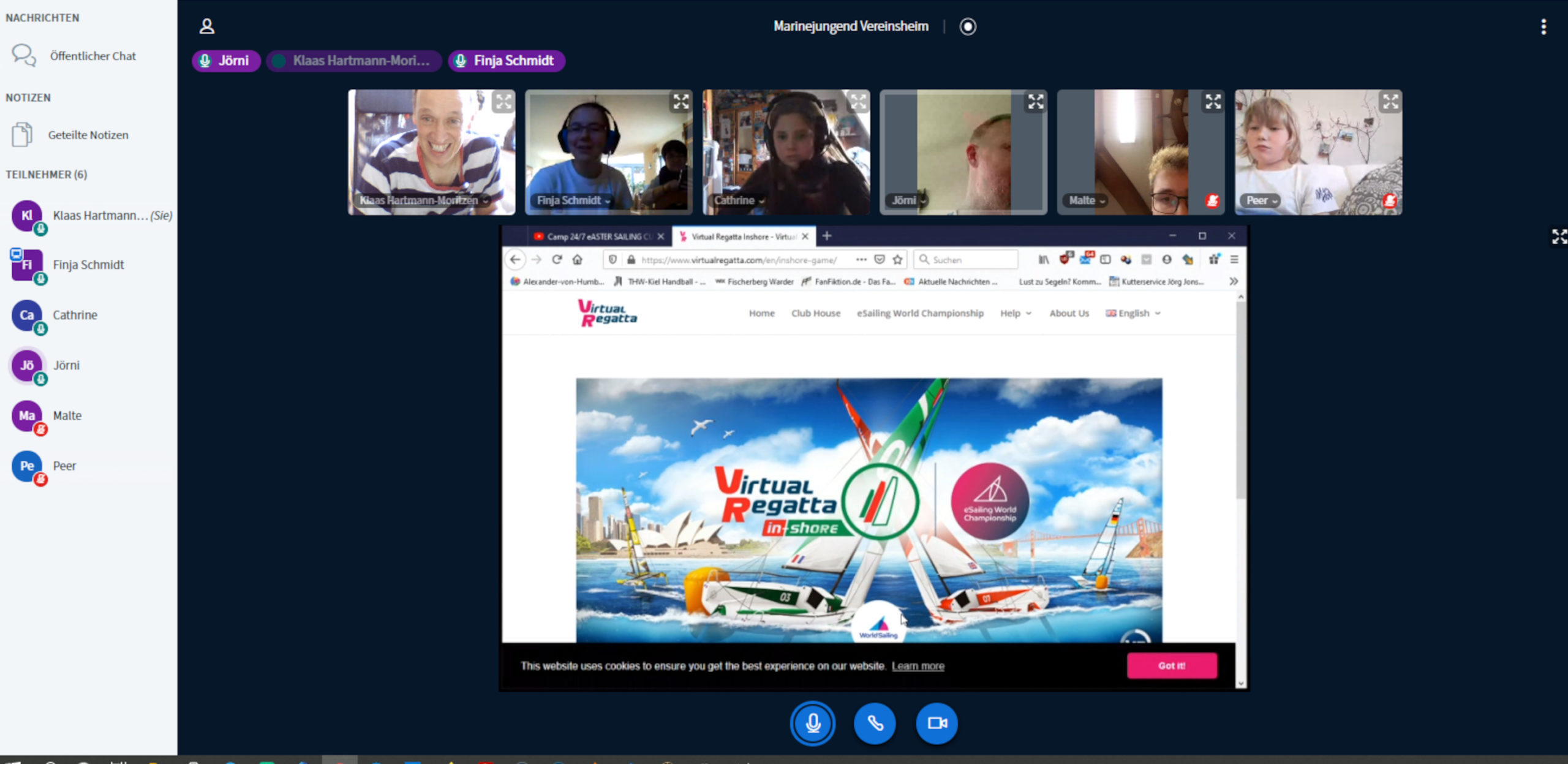The width and height of the screenshot is (1568, 764).
Task: Select Cathrine in participant list
Action: 89,316
